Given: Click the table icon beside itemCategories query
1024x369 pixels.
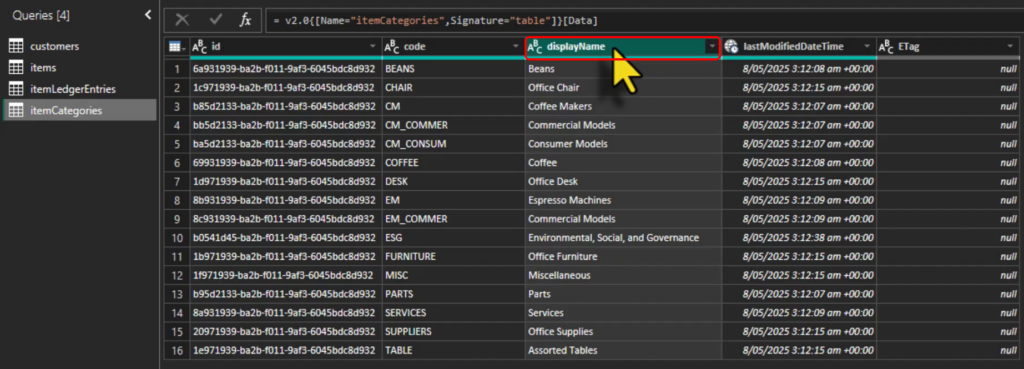Looking at the screenshot, I should coord(16,110).
